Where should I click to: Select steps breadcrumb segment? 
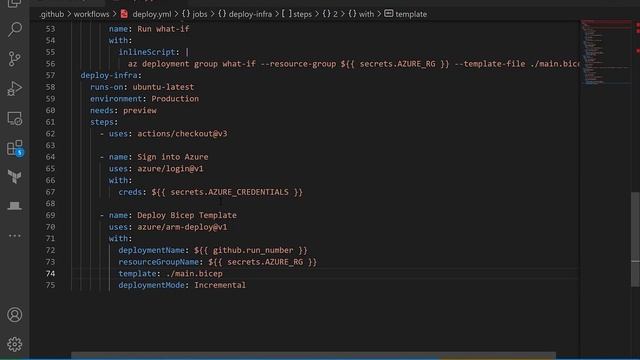point(297,14)
